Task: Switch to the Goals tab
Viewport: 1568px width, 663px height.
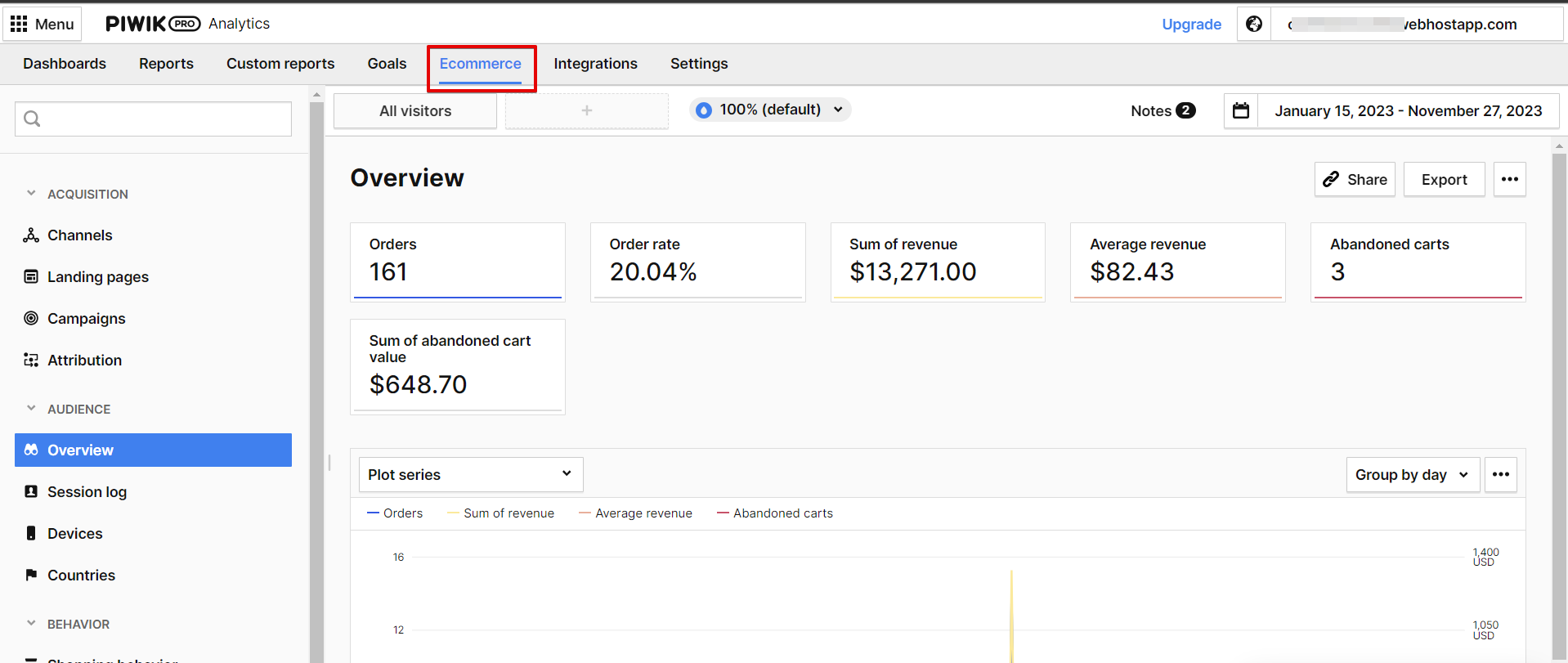Action: [x=387, y=64]
